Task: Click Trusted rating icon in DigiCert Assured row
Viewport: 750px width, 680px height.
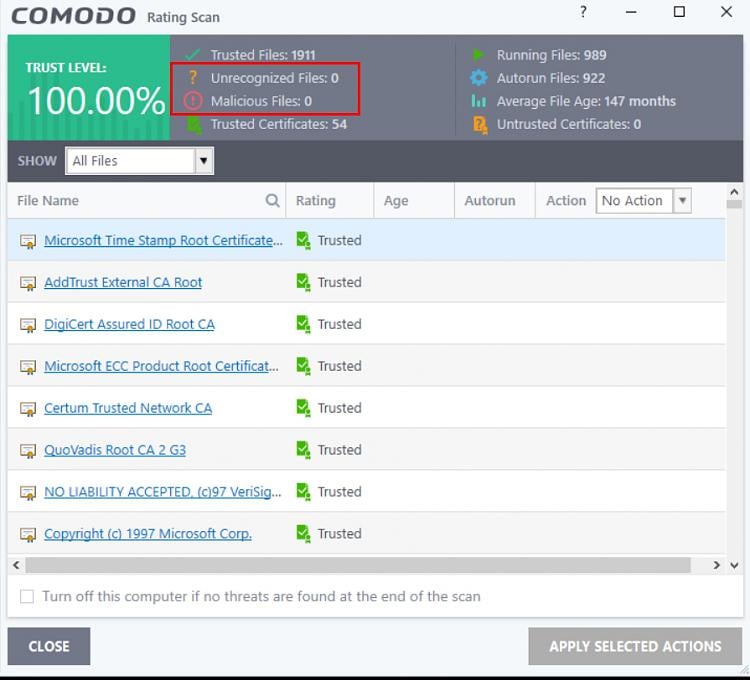Action: tap(303, 324)
